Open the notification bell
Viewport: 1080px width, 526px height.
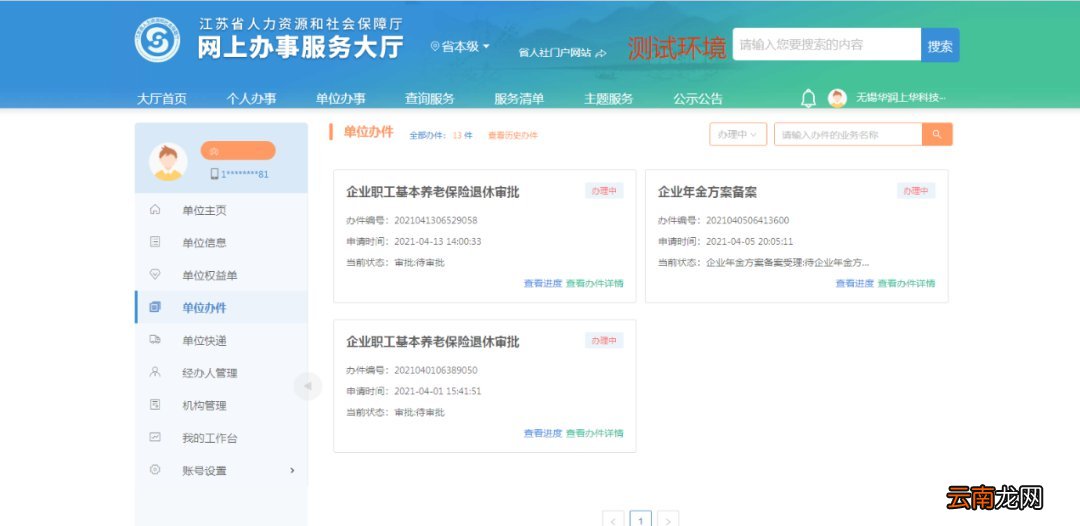[809, 98]
